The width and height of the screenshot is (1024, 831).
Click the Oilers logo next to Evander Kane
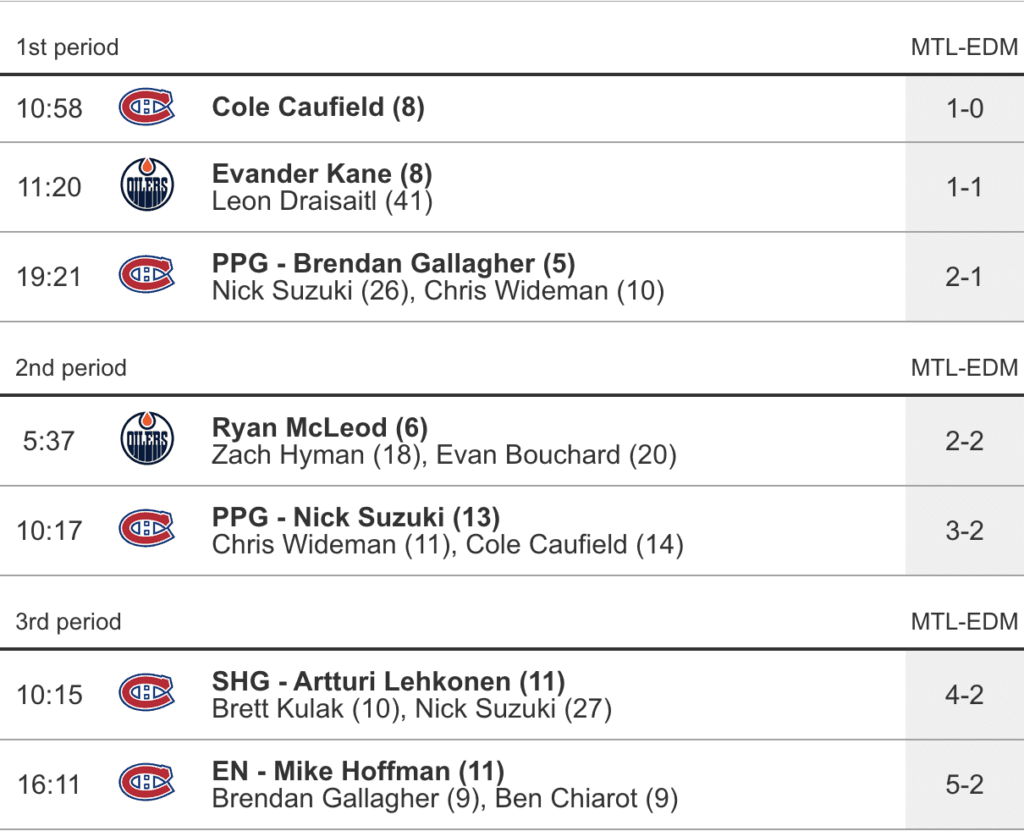[x=146, y=187]
